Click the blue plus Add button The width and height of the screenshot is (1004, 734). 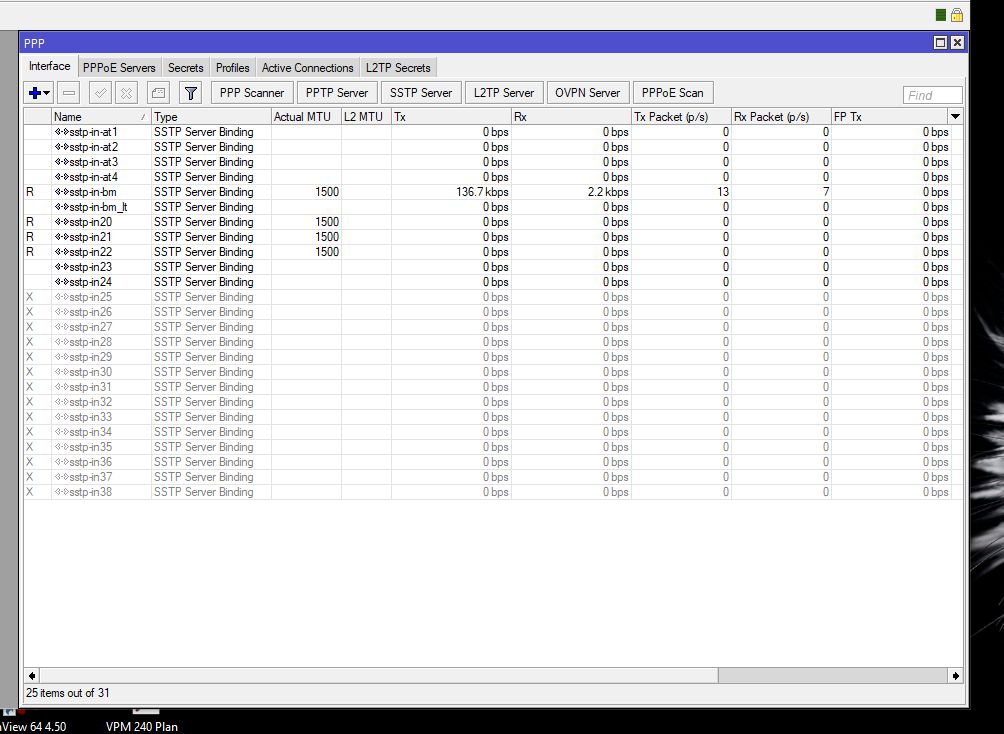(35, 93)
